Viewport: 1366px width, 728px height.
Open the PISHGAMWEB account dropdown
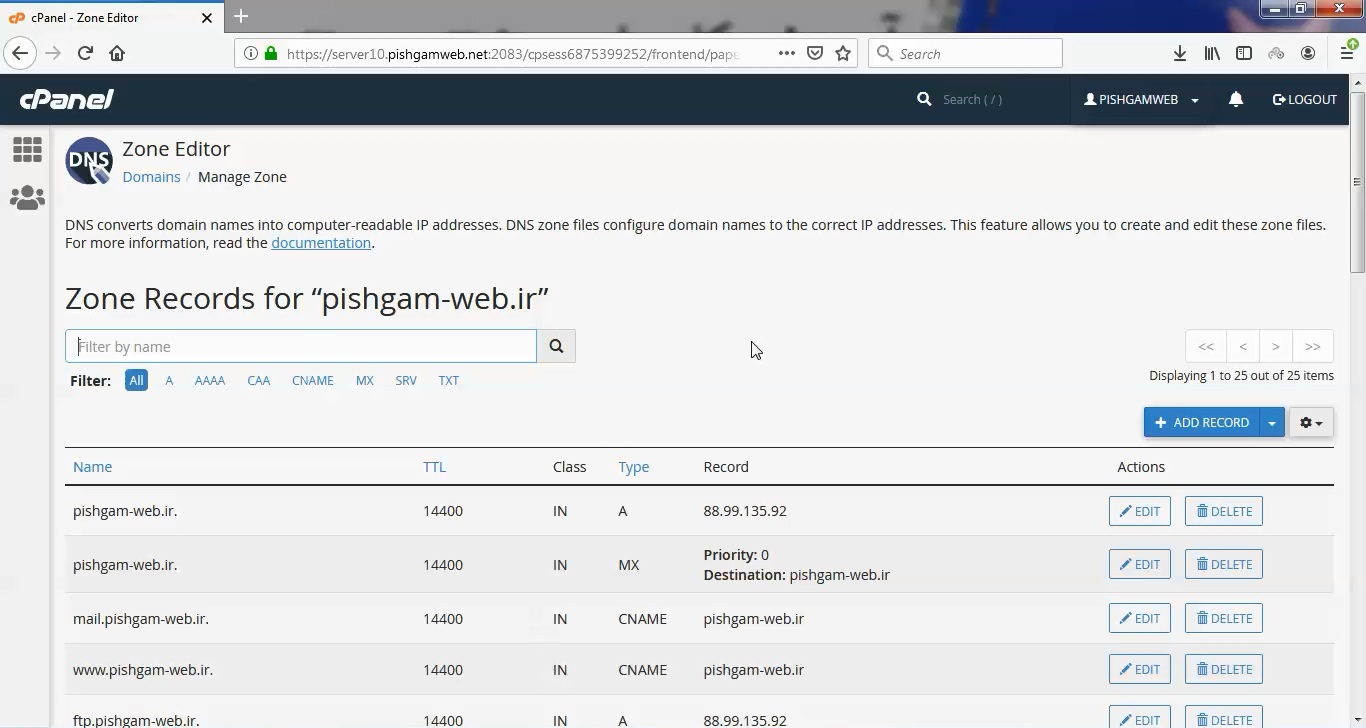pyautogui.click(x=1139, y=99)
